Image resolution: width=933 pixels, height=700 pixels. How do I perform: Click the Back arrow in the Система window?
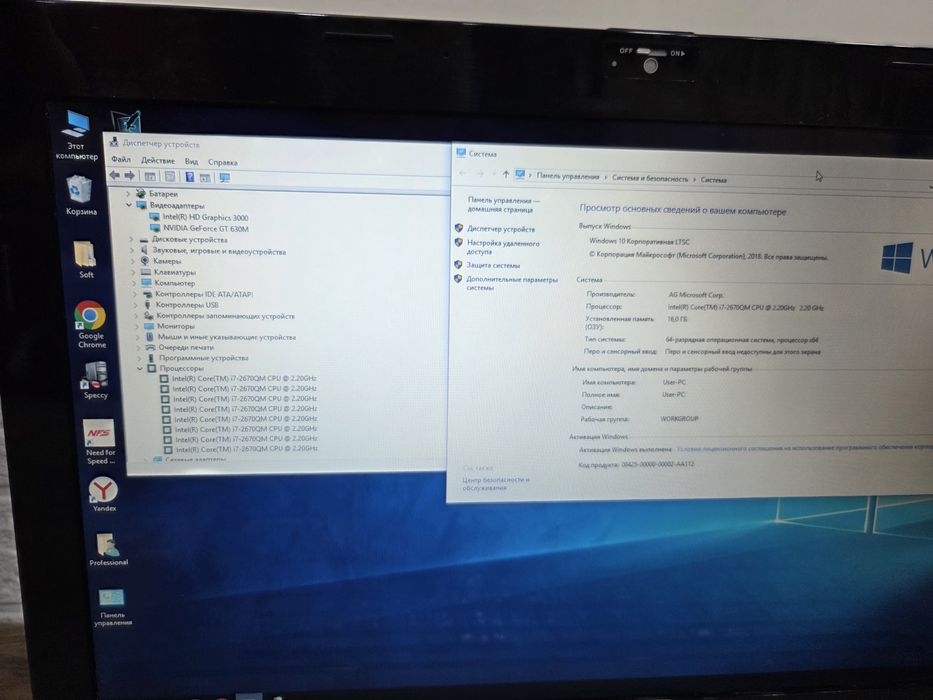click(x=463, y=173)
